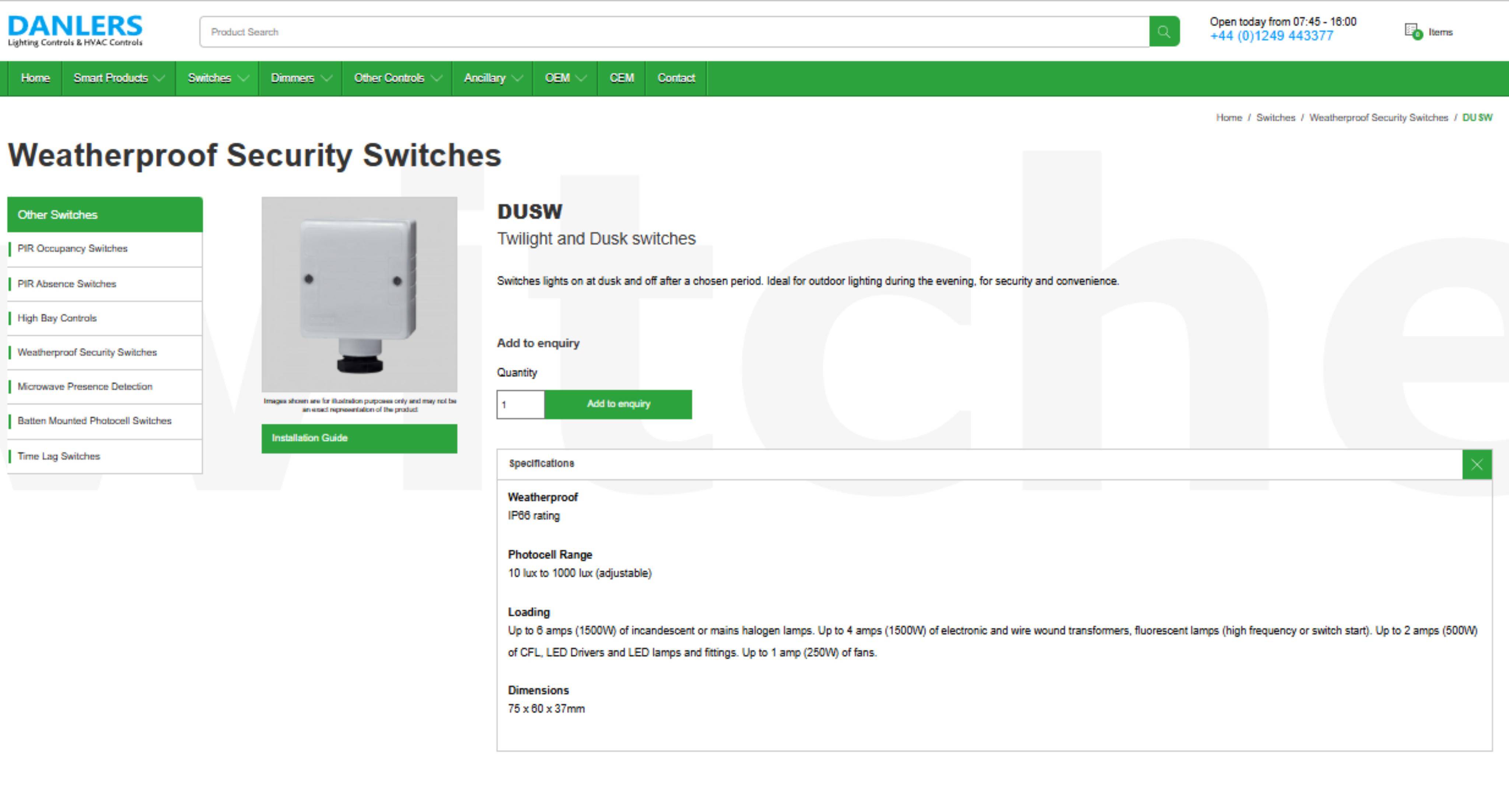
Task: Open Time Lag Switches in sidebar
Action: click(x=105, y=457)
